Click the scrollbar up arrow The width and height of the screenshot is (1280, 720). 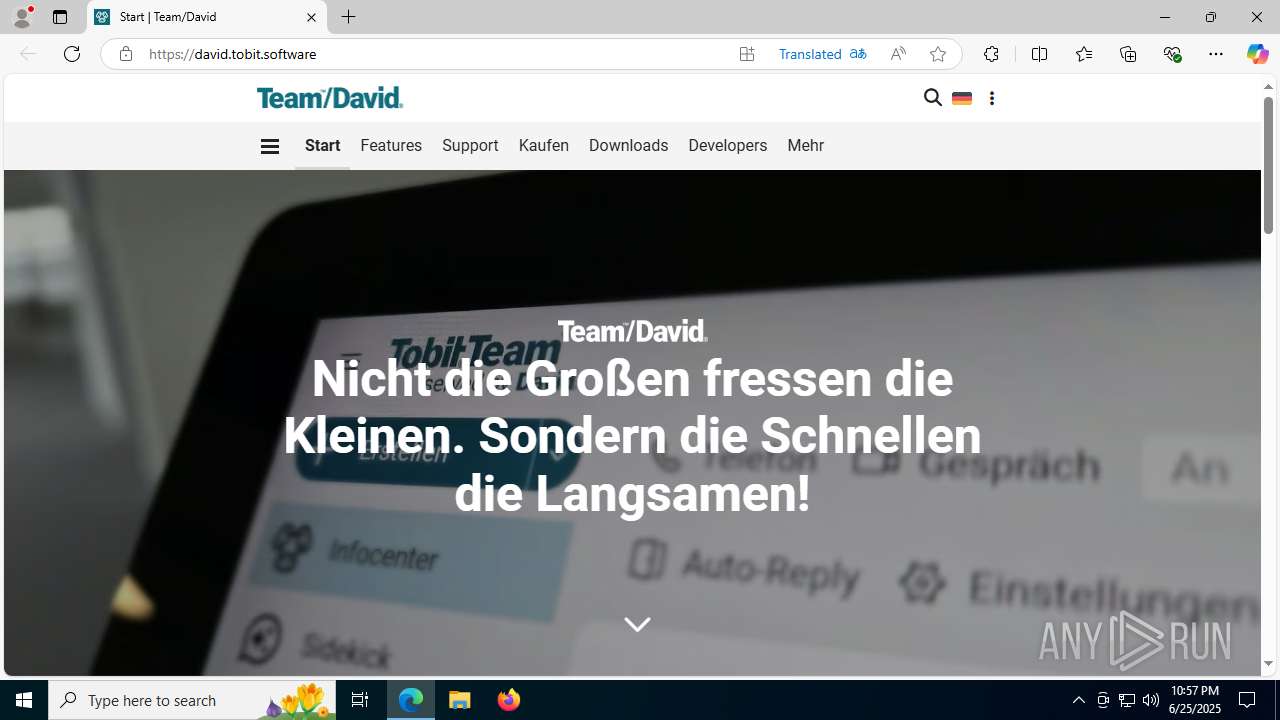point(1268,87)
